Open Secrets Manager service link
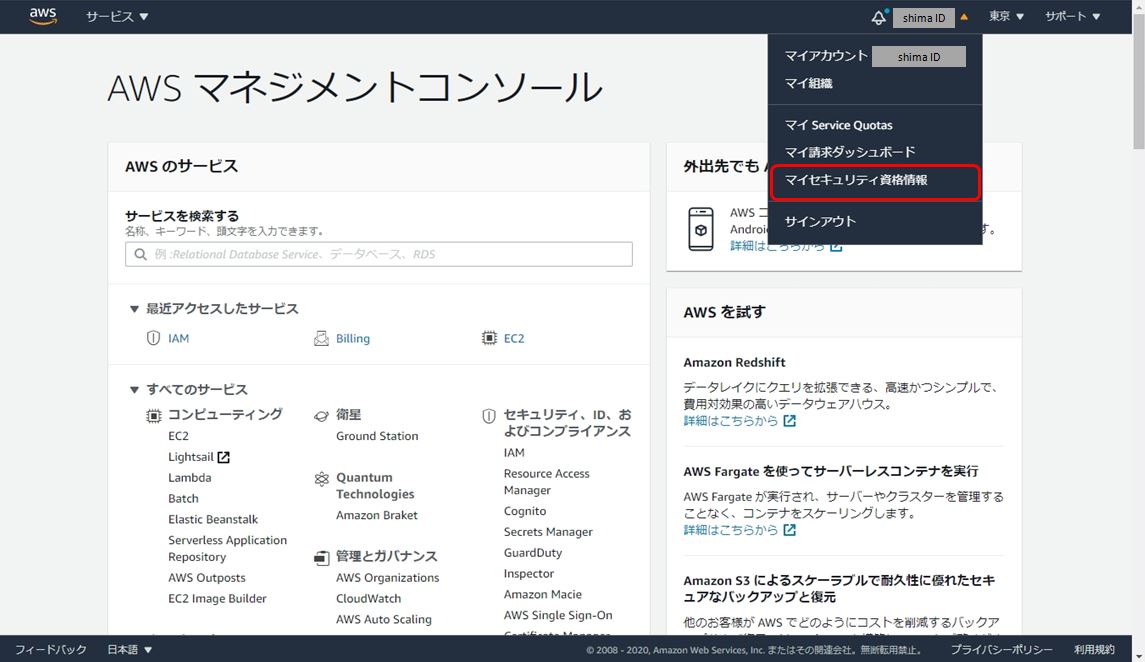This screenshot has width=1145, height=662. click(x=548, y=532)
